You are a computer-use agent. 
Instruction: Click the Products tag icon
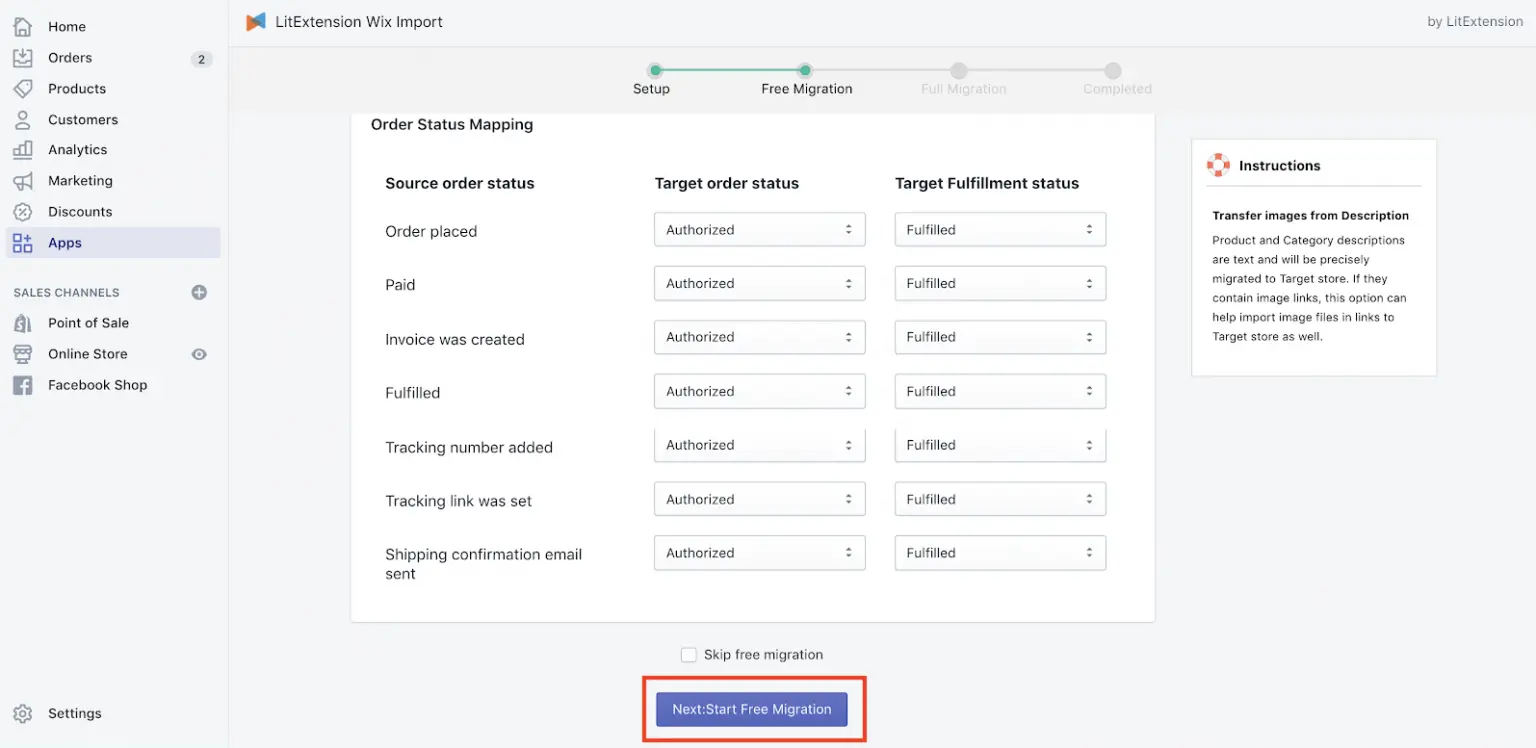22,89
